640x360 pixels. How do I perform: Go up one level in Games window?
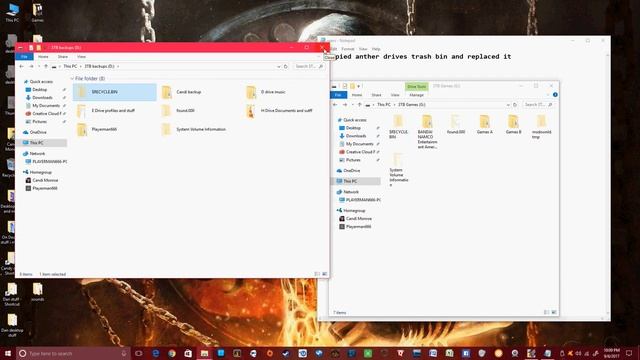point(359,105)
